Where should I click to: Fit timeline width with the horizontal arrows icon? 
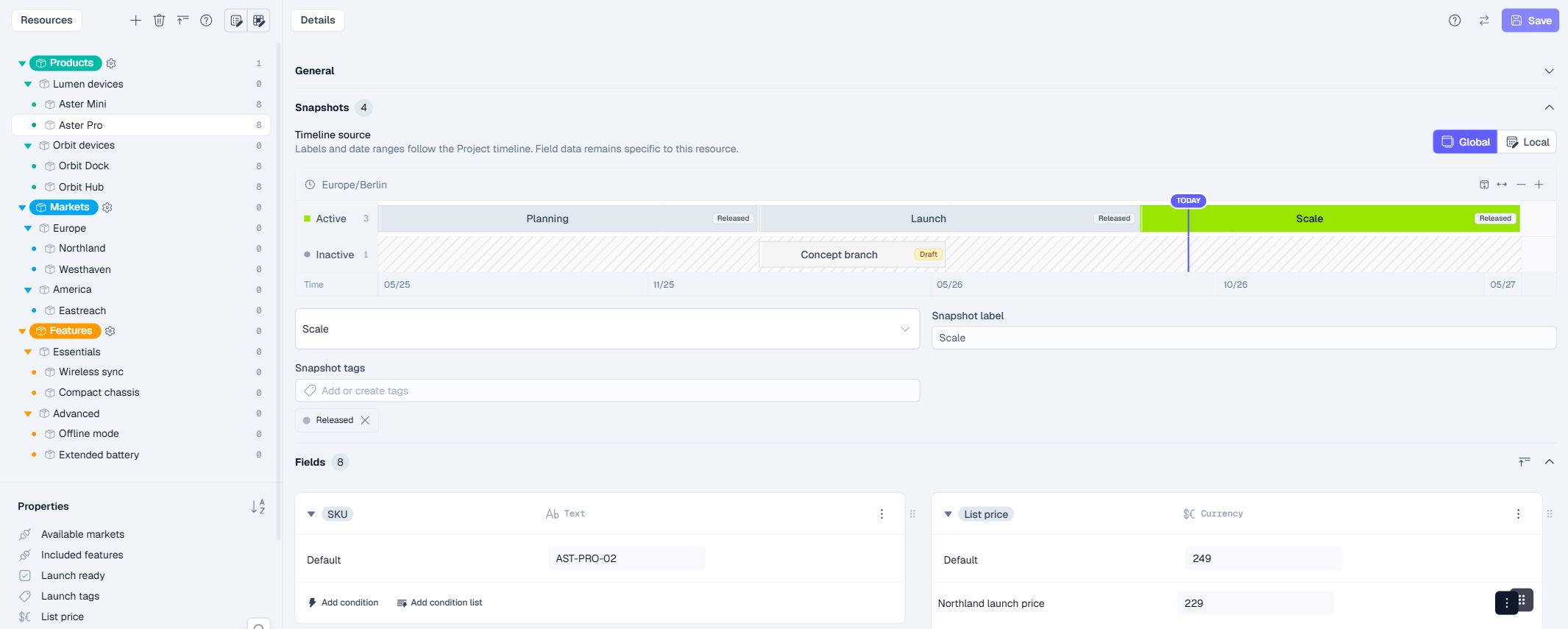pos(1502,185)
